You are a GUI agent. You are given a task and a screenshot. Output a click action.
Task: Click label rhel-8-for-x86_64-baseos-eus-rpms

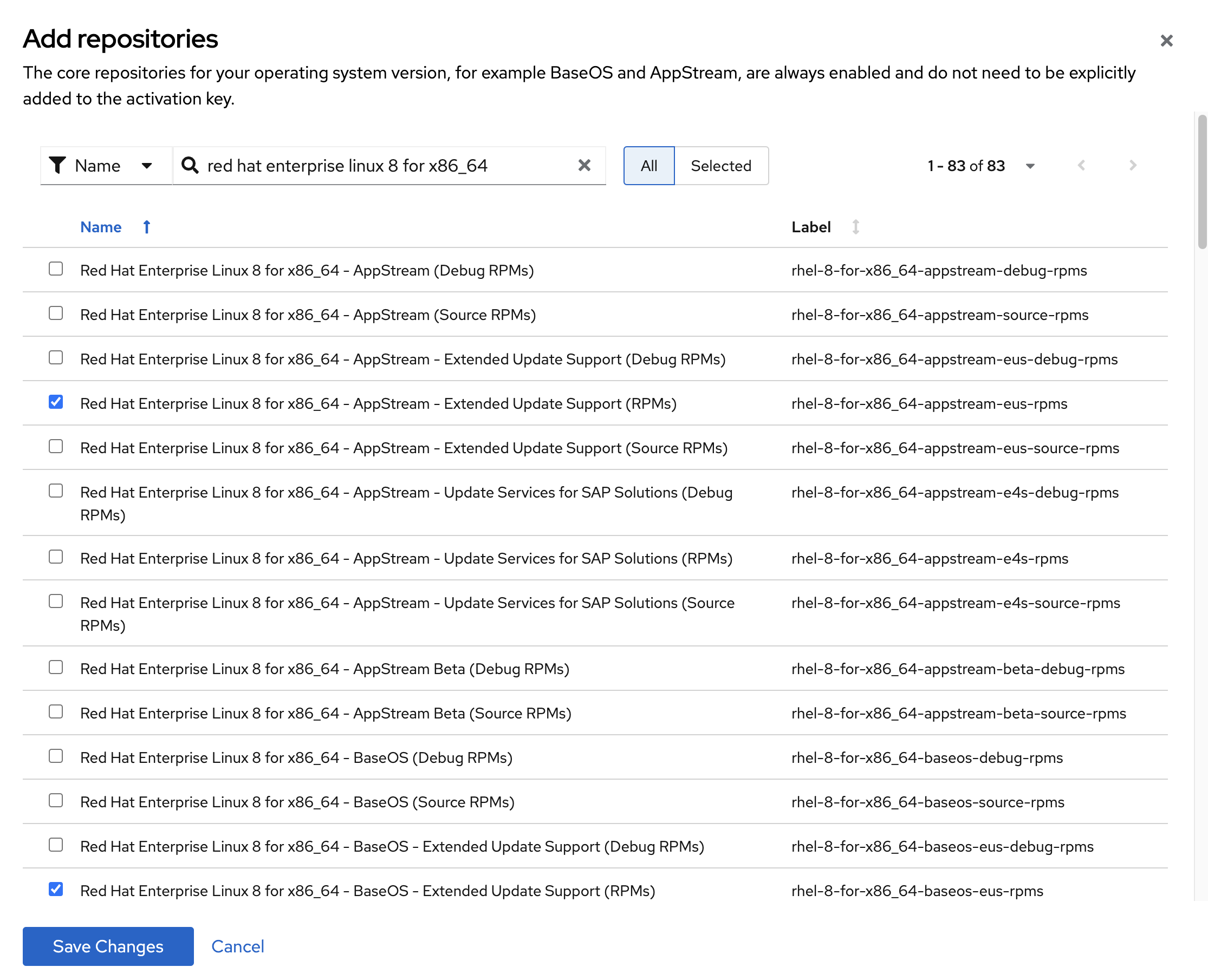click(x=917, y=891)
